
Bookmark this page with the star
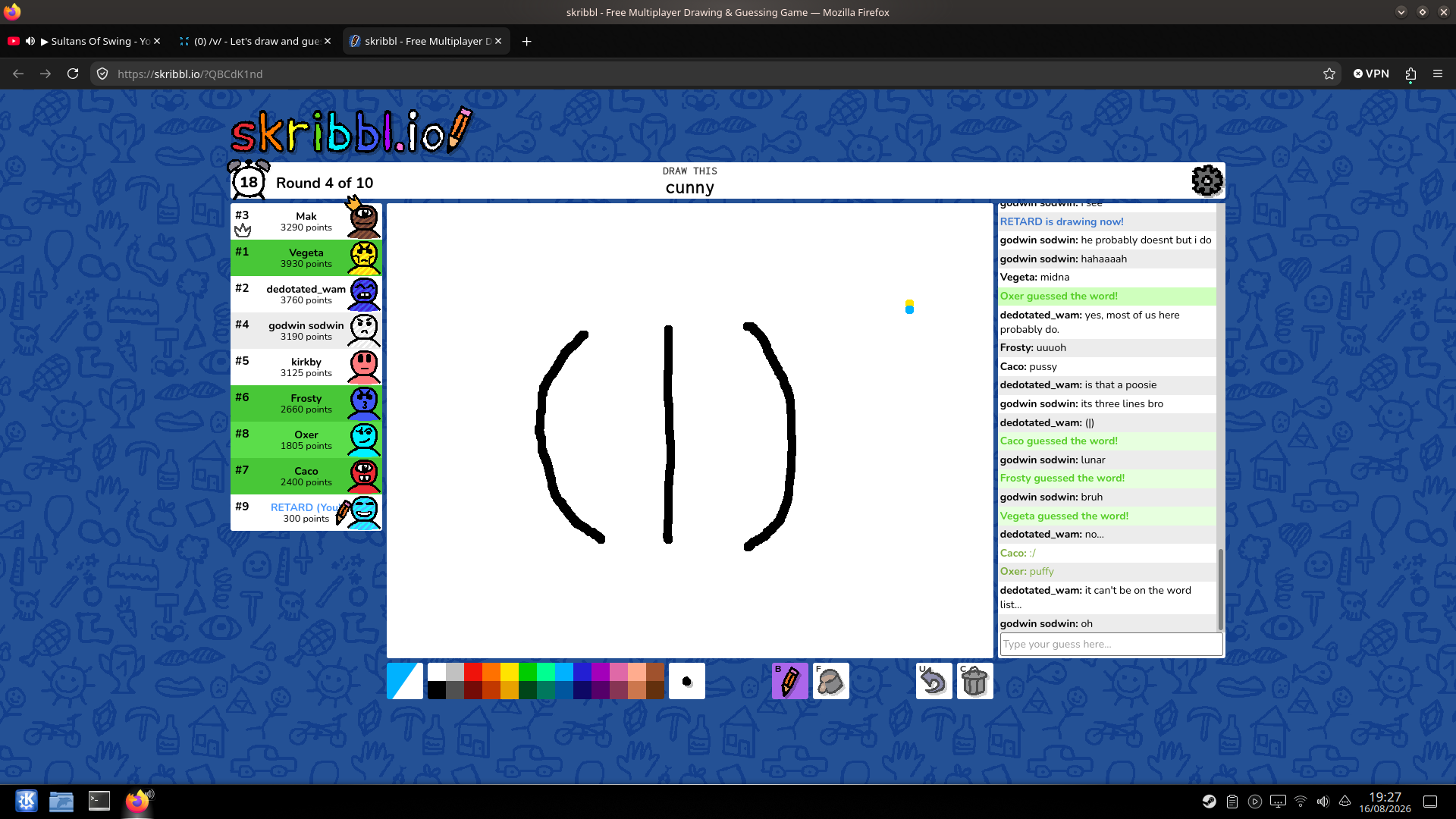1329,74
